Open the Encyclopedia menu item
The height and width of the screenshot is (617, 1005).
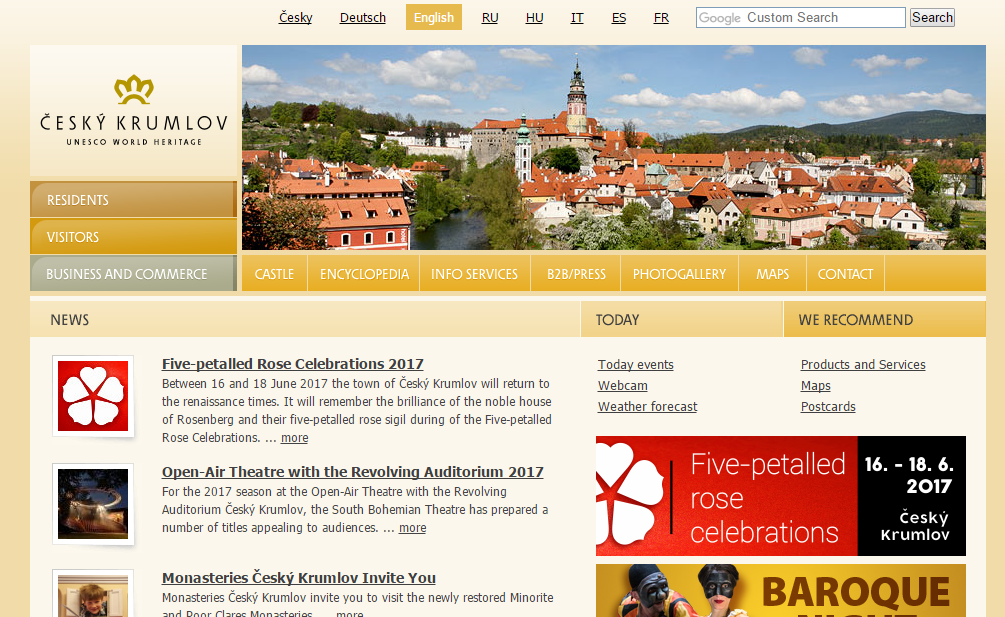pos(364,274)
